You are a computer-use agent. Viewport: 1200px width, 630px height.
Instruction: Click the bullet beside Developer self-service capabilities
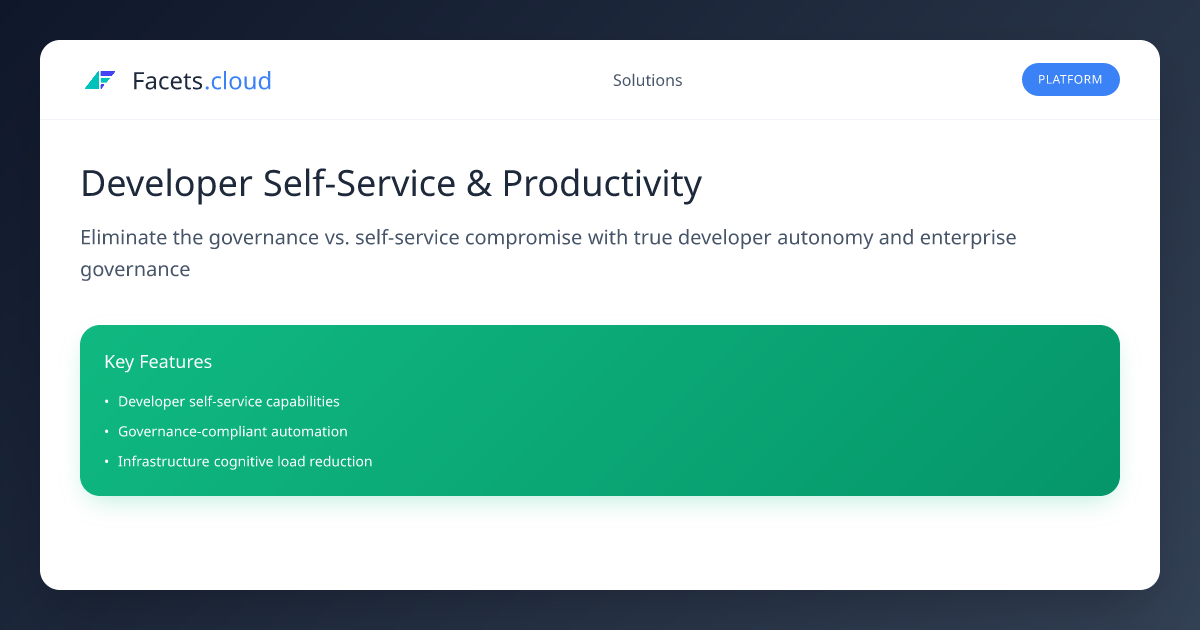coord(106,401)
